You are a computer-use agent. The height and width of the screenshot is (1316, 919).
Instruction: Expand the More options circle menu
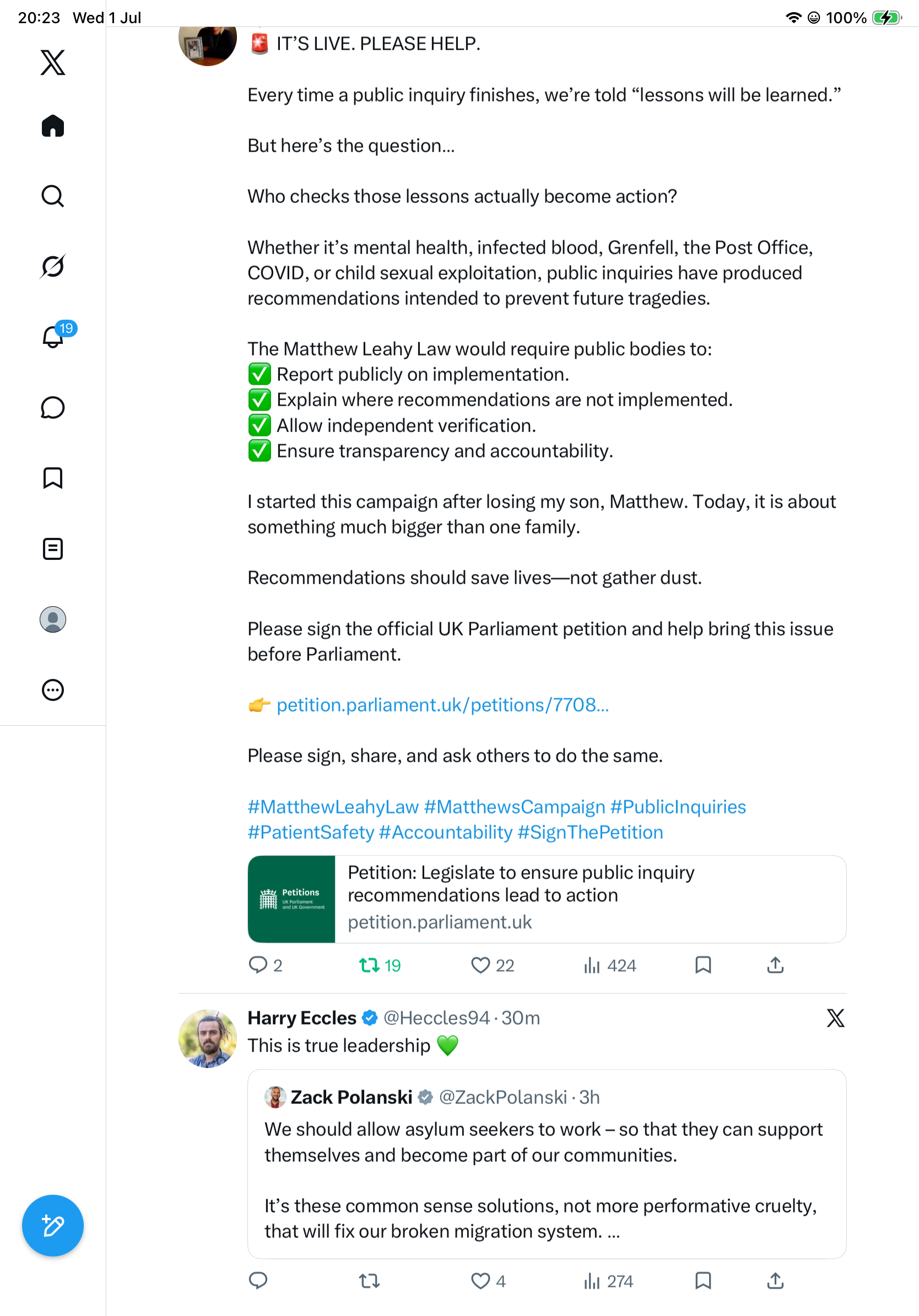[53, 690]
